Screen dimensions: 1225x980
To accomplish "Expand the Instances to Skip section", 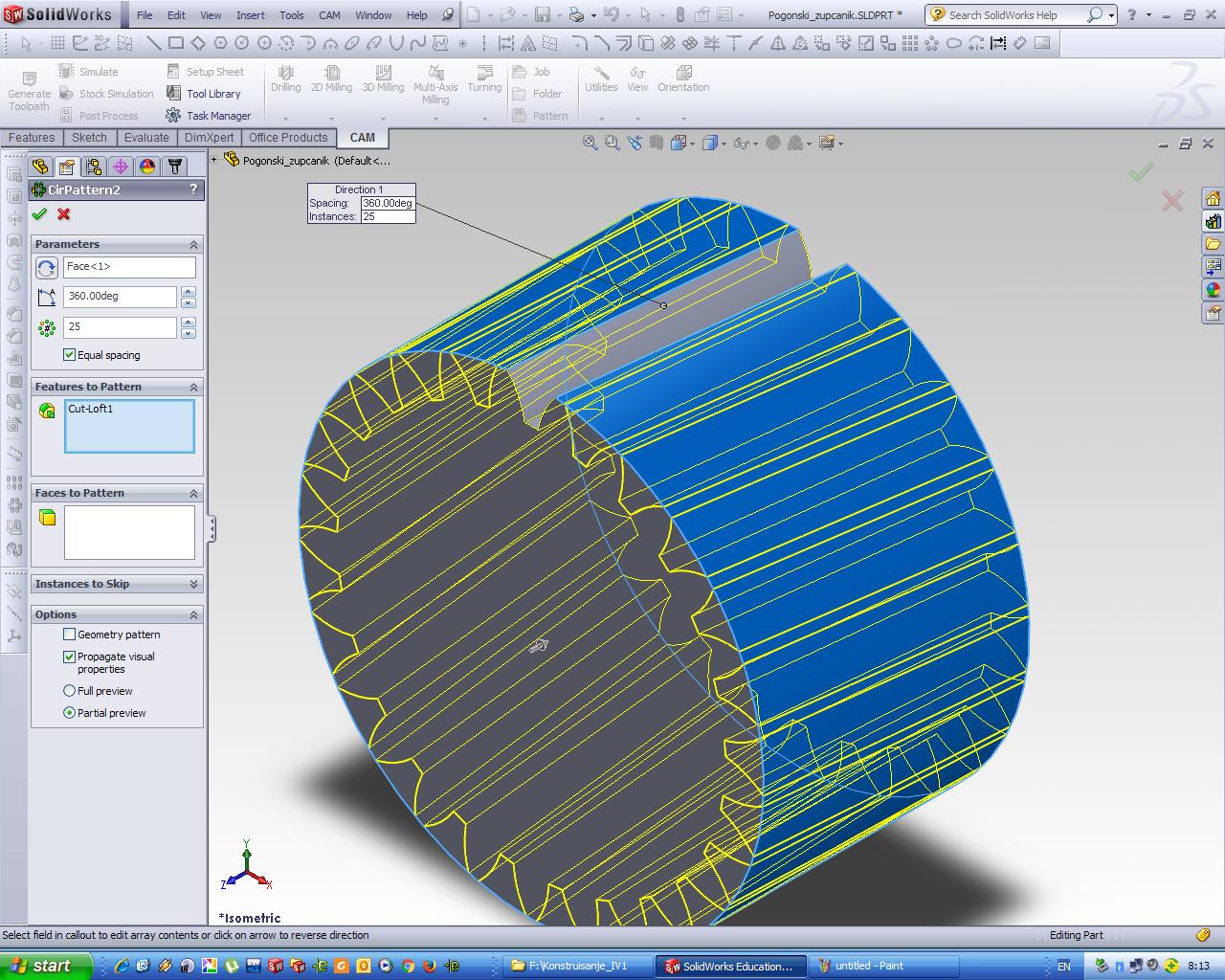I will (x=193, y=584).
